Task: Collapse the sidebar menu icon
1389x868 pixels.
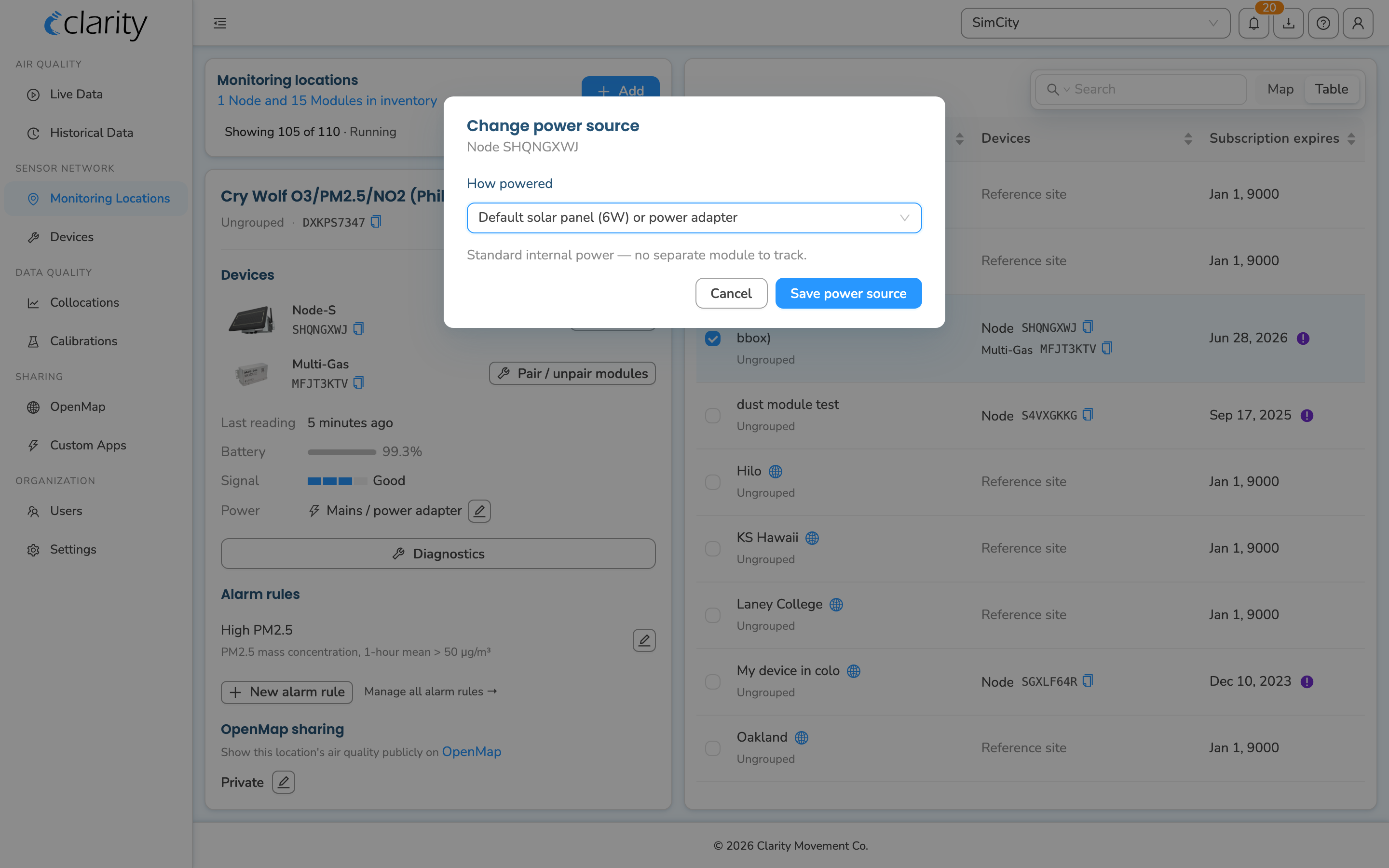Action: coord(220,23)
